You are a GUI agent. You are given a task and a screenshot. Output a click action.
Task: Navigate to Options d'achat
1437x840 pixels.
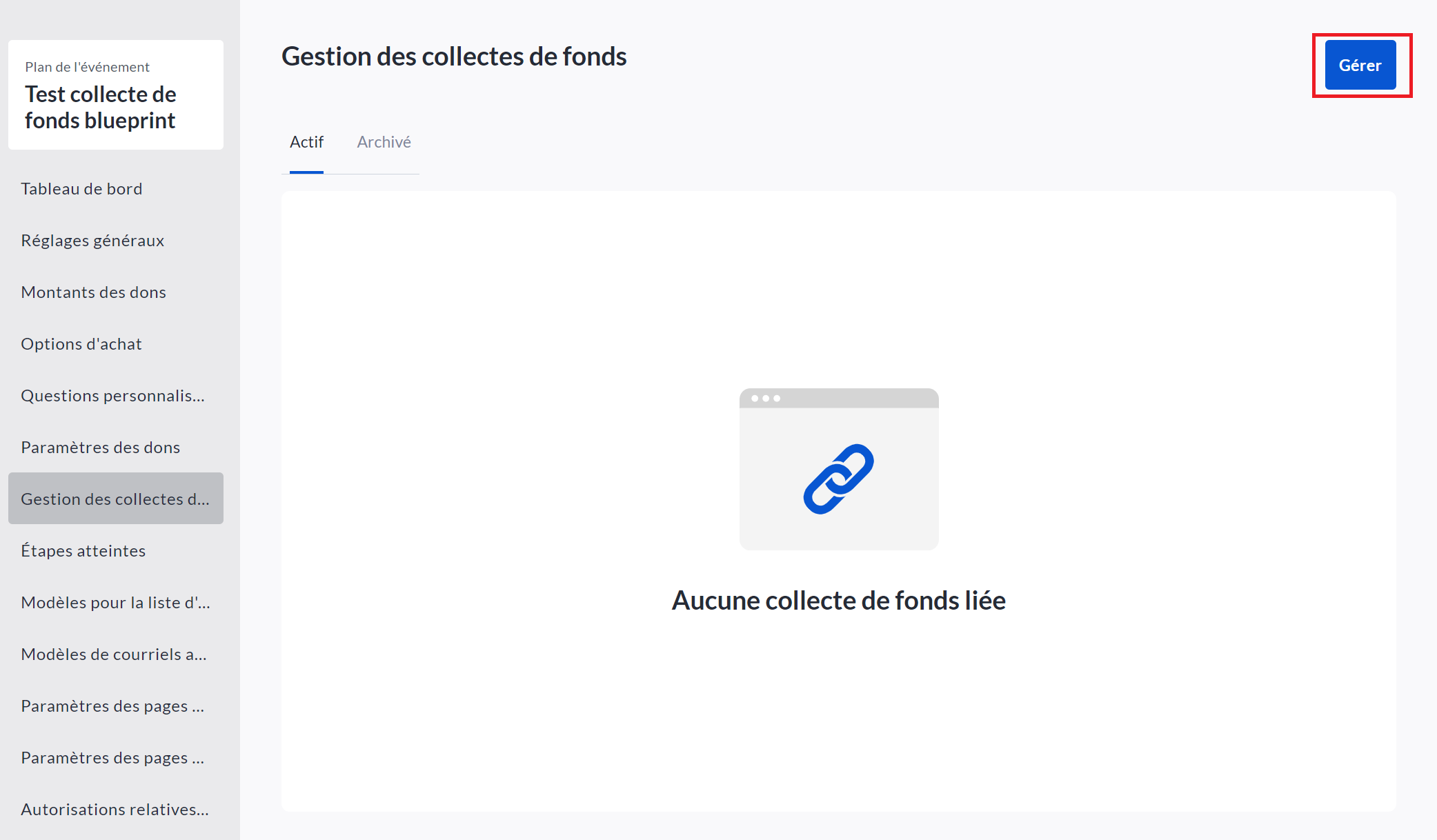(81, 344)
